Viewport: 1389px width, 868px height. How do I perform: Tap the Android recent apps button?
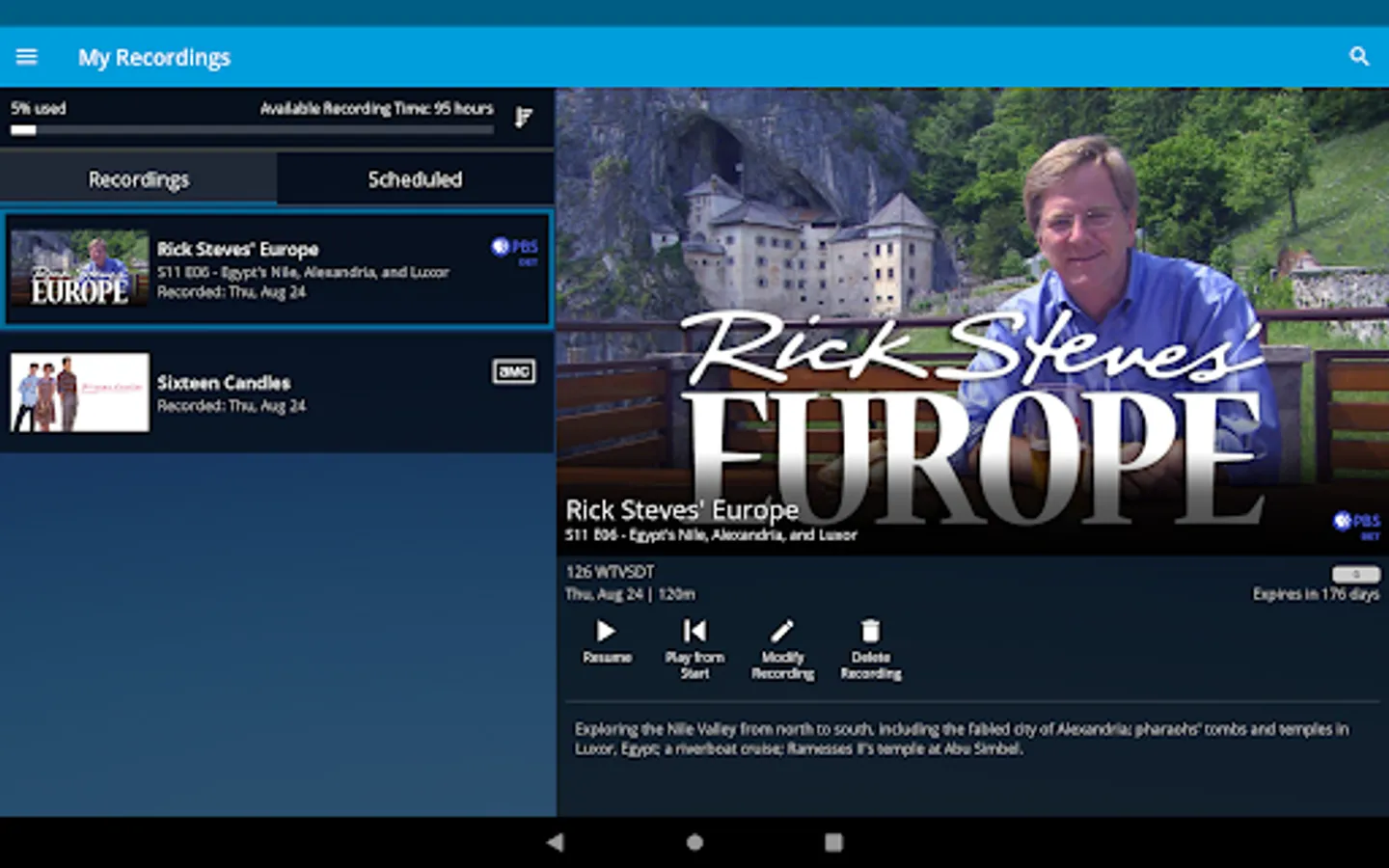pos(833,842)
